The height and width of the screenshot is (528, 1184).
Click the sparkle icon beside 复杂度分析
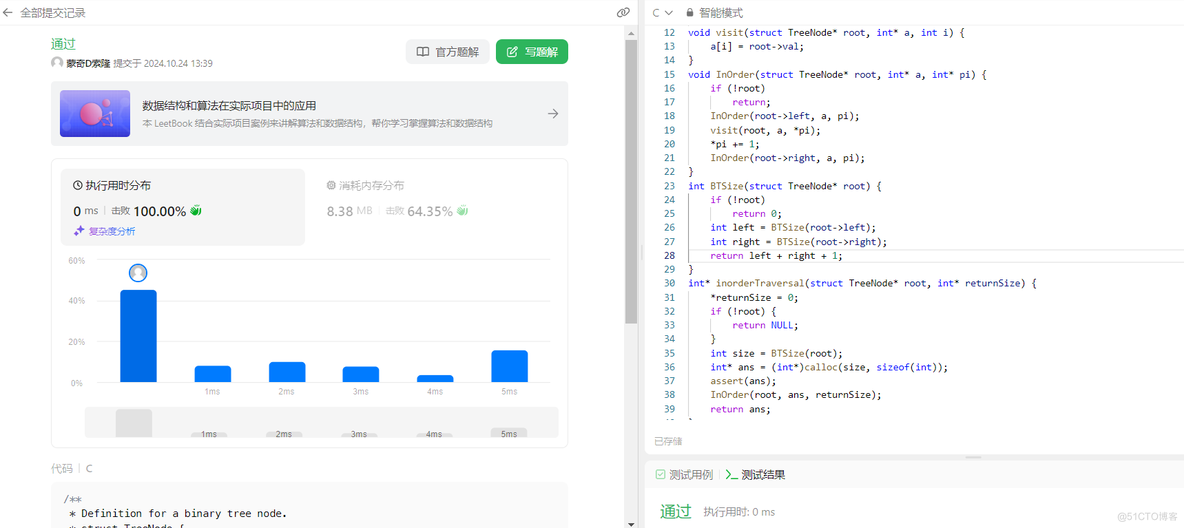click(79, 232)
